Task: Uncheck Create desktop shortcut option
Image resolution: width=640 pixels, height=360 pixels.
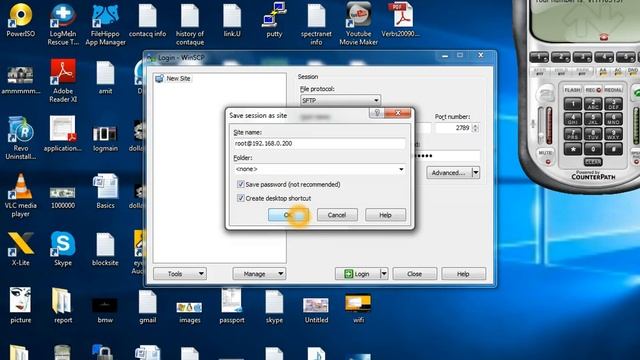Action: coord(240,198)
